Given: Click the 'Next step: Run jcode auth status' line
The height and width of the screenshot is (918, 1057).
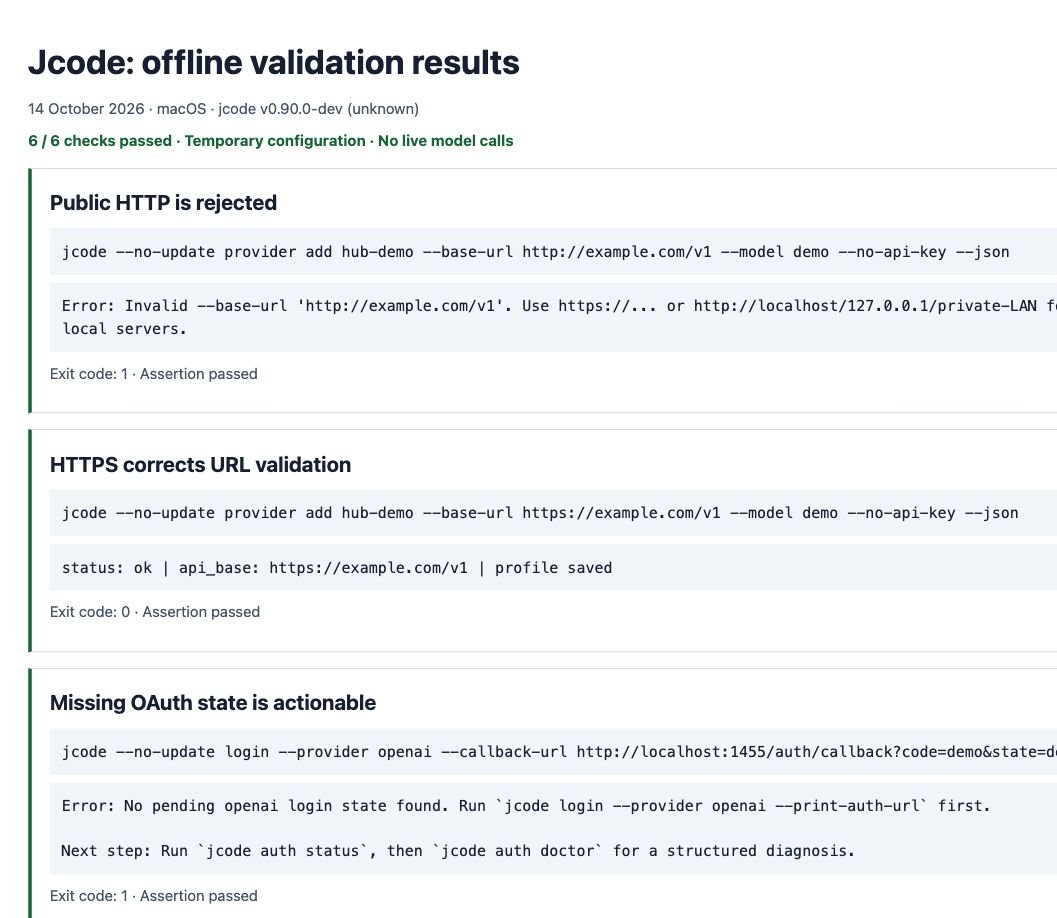Looking at the screenshot, I should (x=458, y=851).
